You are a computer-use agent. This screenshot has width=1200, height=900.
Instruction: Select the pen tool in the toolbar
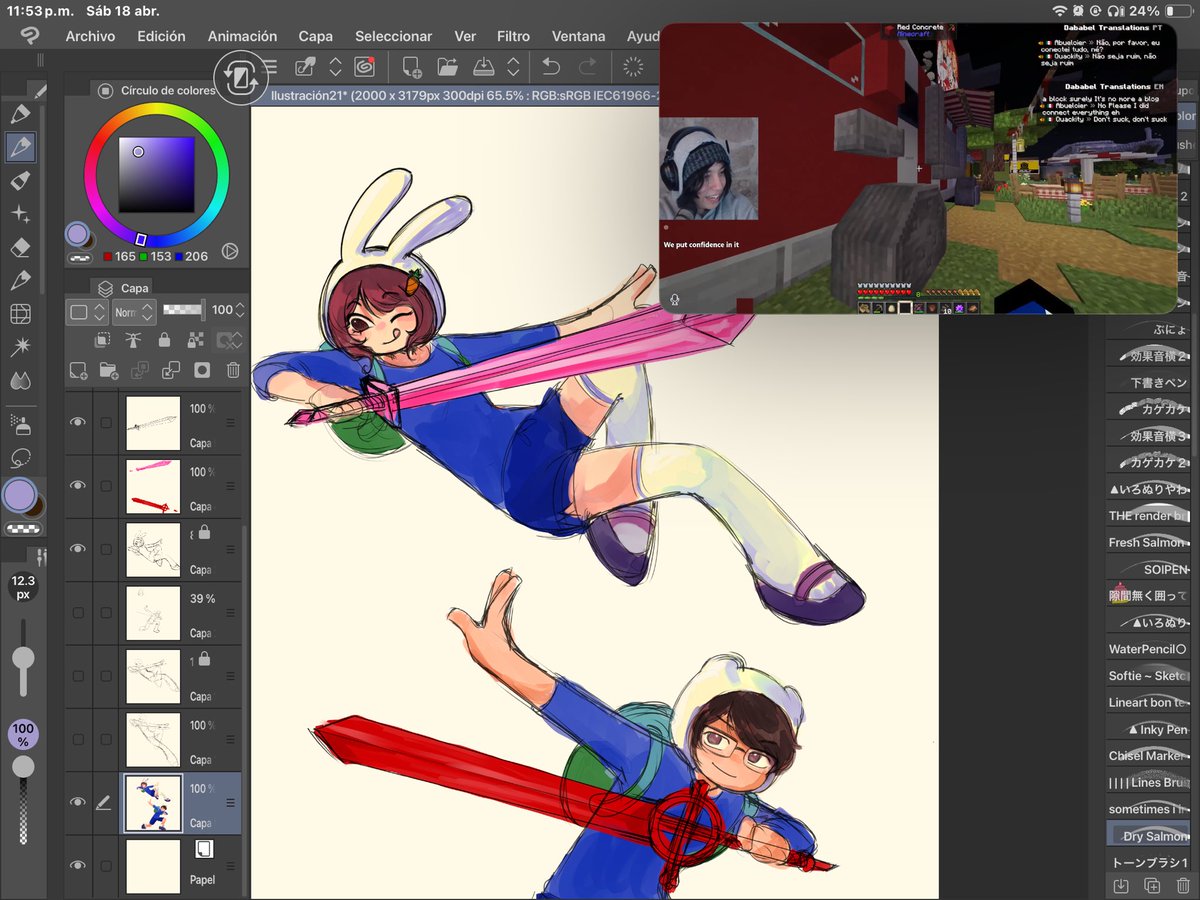(20, 114)
